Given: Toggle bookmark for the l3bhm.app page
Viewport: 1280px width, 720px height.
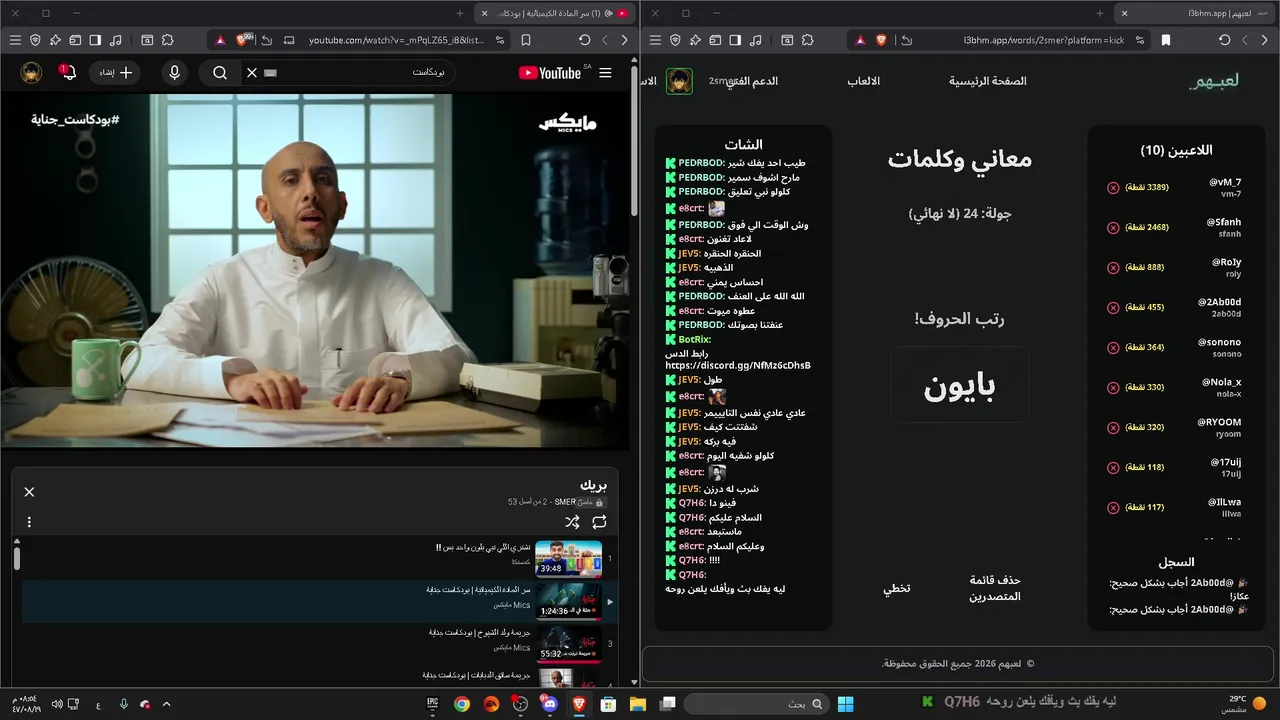Looking at the screenshot, I should pyautogui.click(x=1166, y=40).
